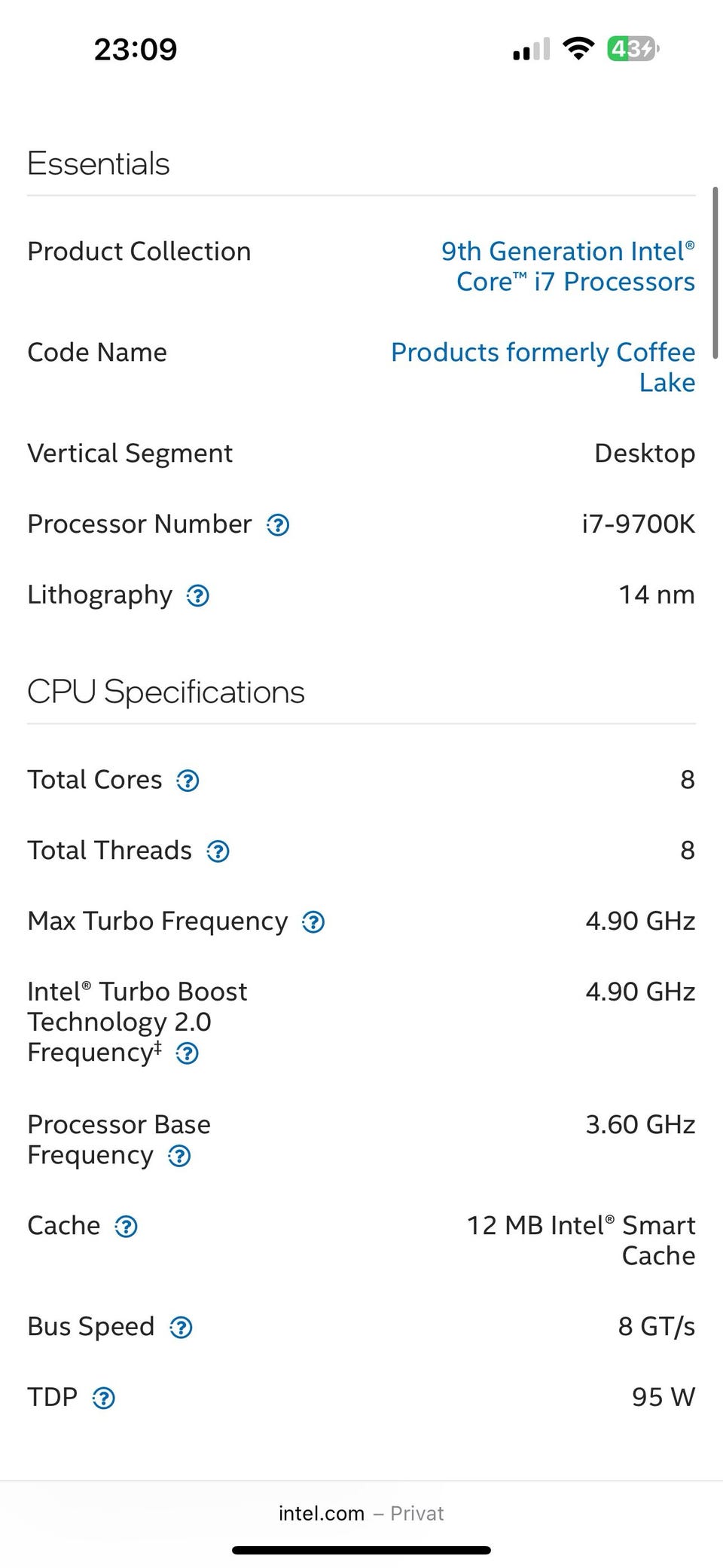The width and height of the screenshot is (723, 1568).
Task: Tap the clock showing 23:09
Action: [x=136, y=50]
